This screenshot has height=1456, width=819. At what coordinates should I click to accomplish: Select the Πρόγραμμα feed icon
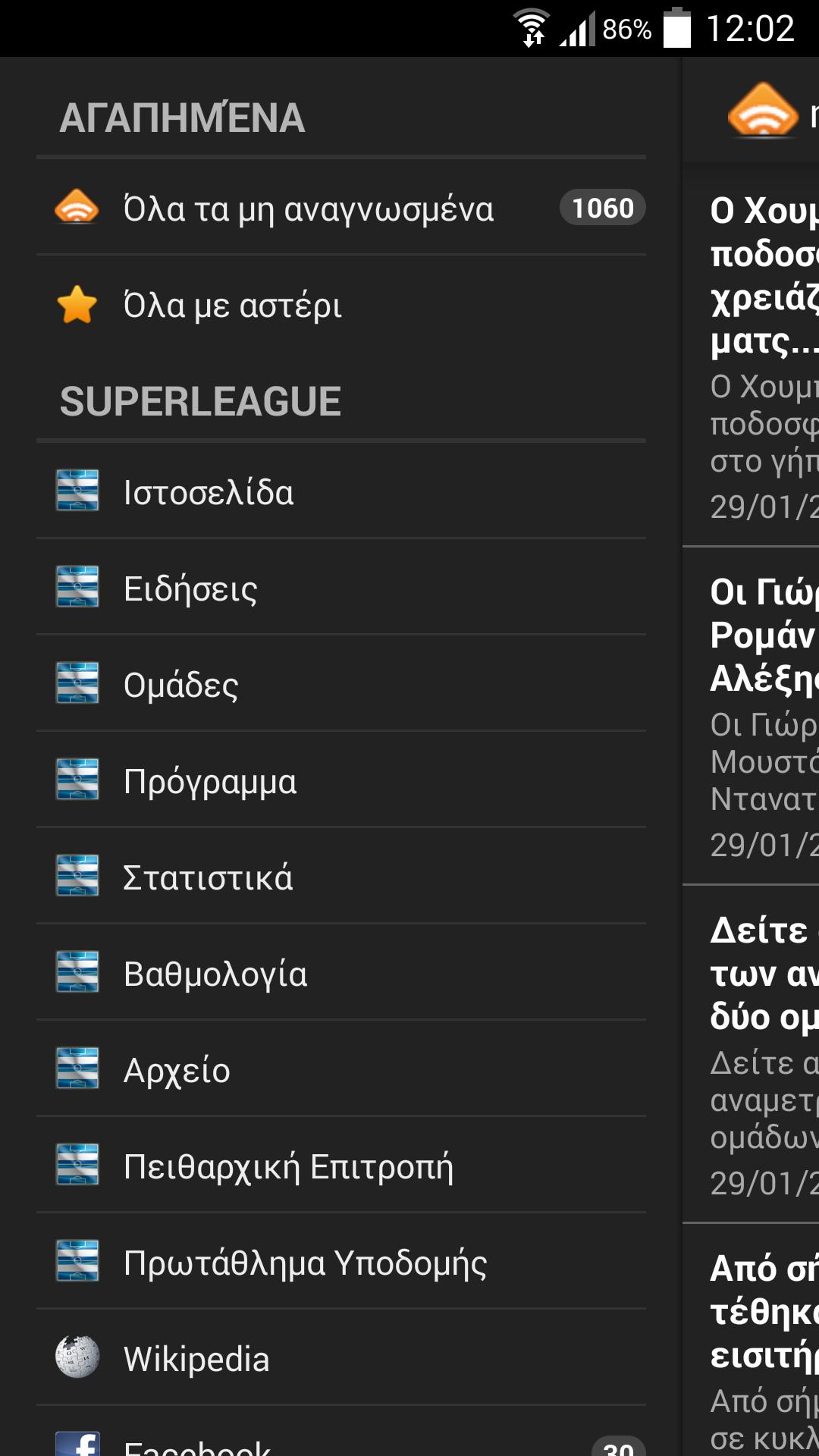(x=78, y=781)
